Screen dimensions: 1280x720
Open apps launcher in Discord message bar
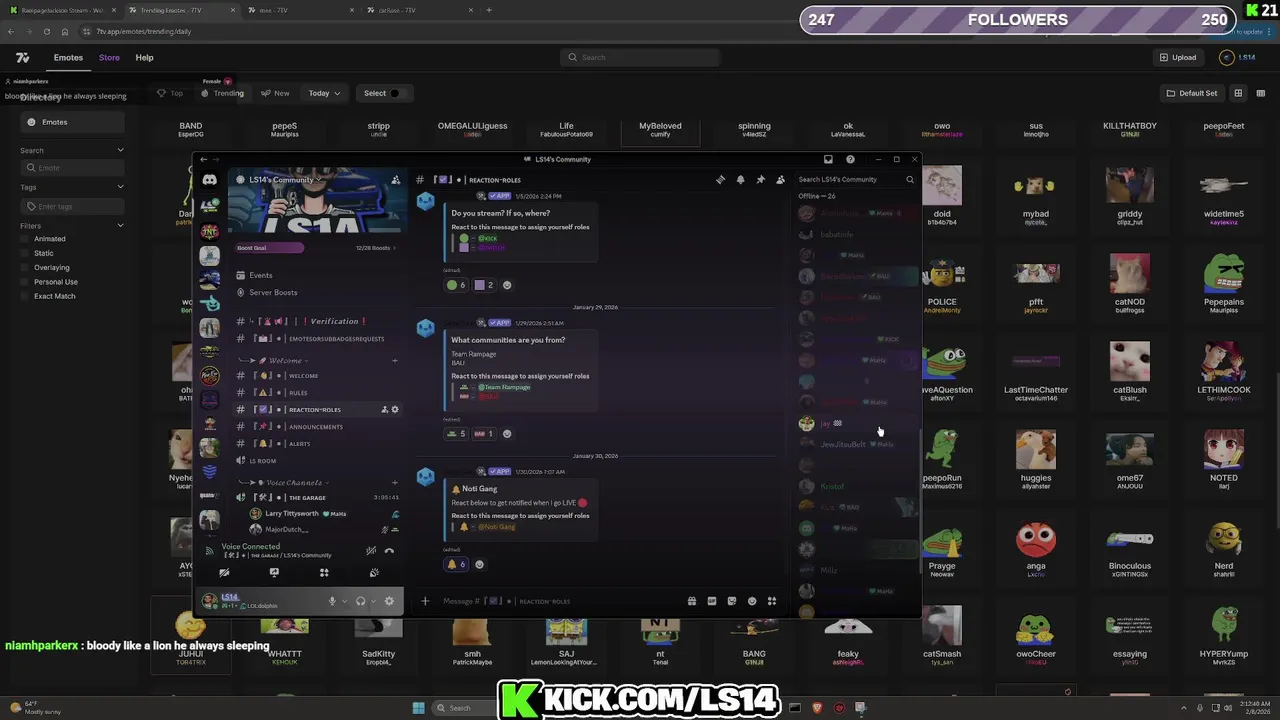point(772,601)
